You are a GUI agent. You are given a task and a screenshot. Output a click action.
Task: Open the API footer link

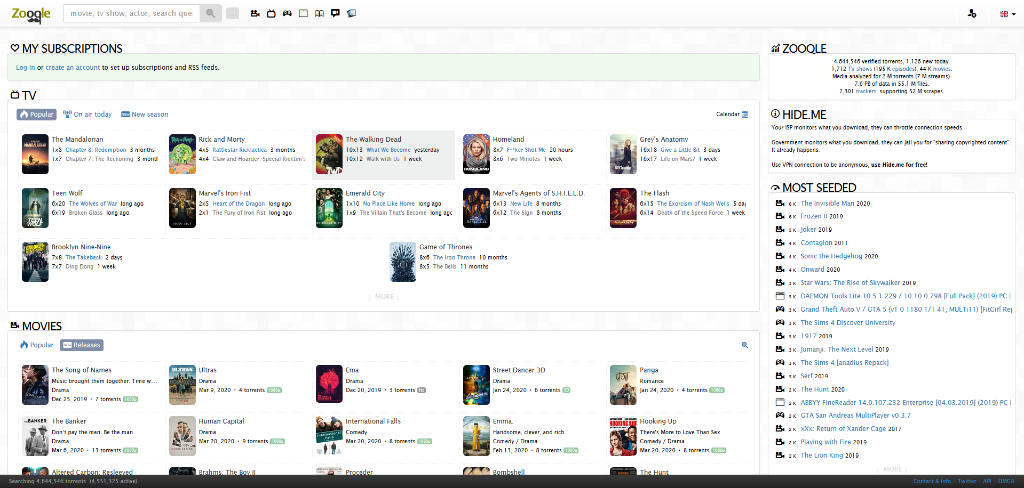tap(987, 481)
